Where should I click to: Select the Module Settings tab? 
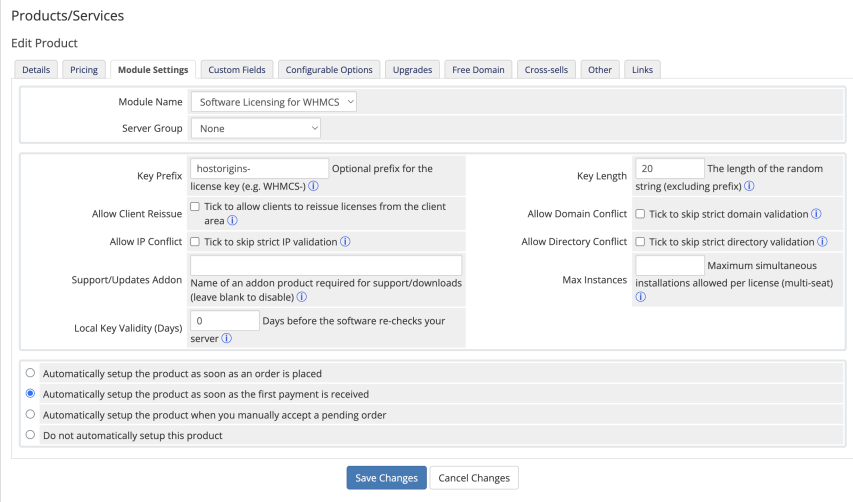pyautogui.click(x=153, y=70)
